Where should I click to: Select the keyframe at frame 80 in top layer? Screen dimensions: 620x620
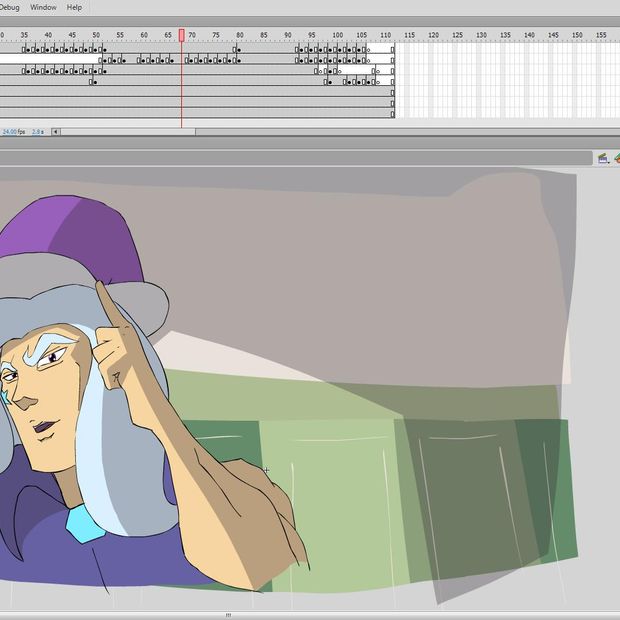point(238,49)
